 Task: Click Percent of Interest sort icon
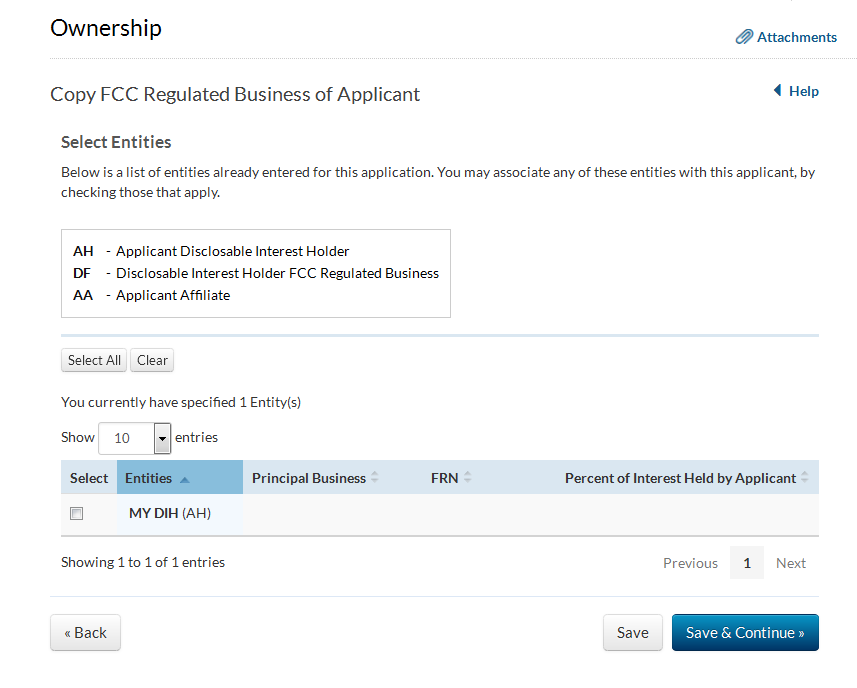click(806, 478)
